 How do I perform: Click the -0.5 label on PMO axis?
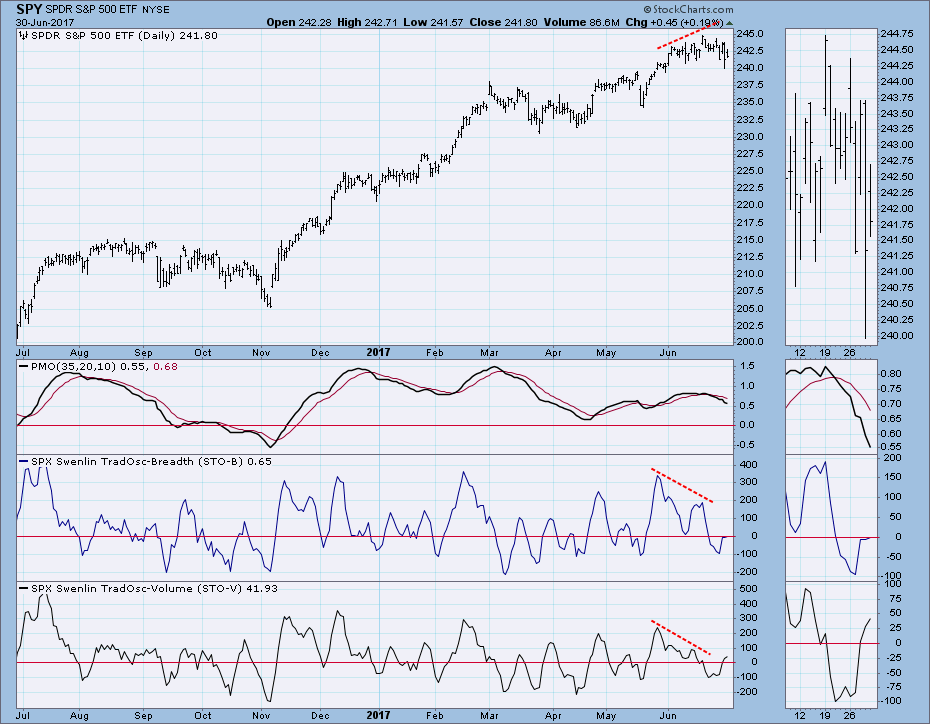click(746, 445)
